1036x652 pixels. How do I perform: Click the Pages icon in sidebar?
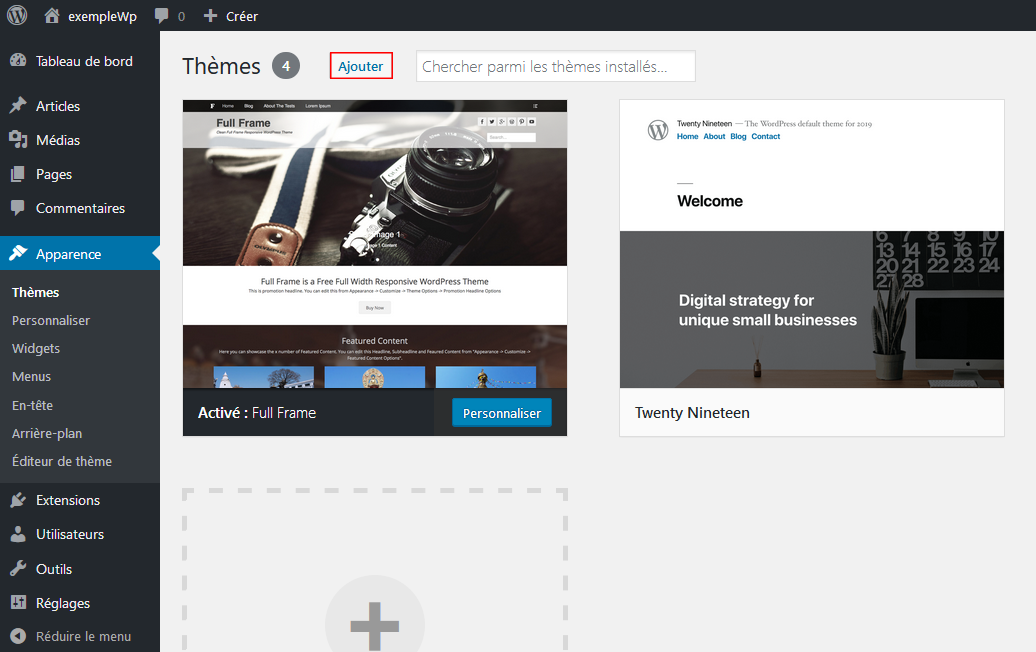tap(18, 174)
